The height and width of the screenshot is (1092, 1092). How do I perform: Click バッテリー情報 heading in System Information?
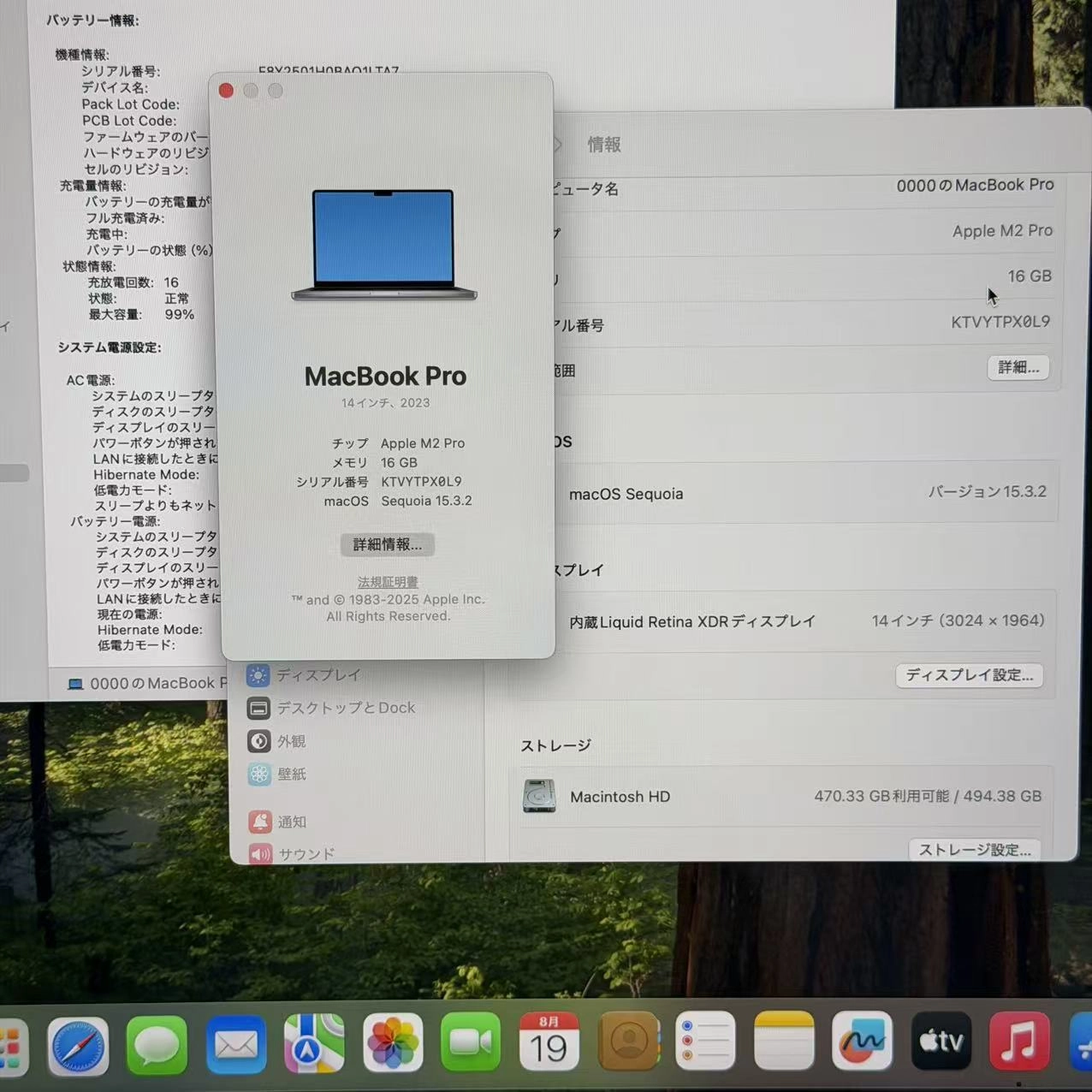coord(92,21)
